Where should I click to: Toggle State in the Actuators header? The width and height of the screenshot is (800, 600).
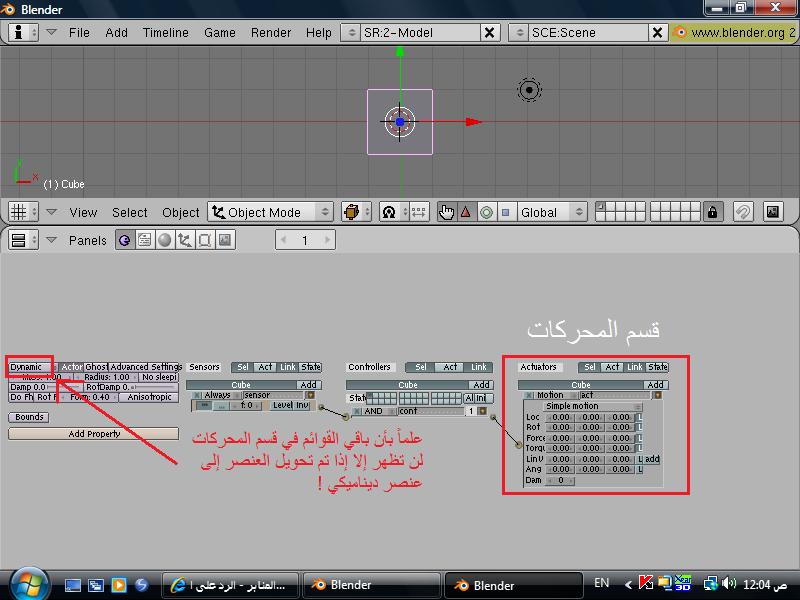click(658, 367)
